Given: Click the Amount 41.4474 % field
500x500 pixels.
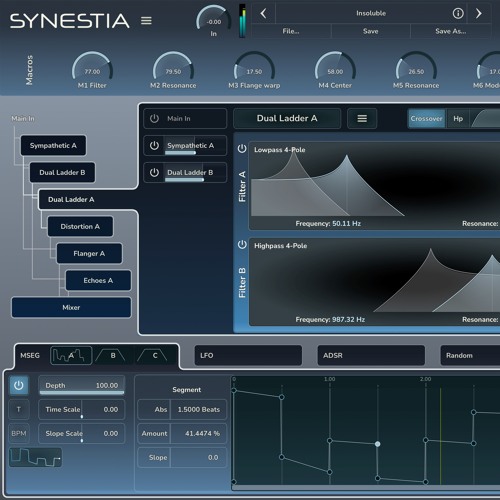Looking at the screenshot, I should pyautogui.click(x=182, y=433).
